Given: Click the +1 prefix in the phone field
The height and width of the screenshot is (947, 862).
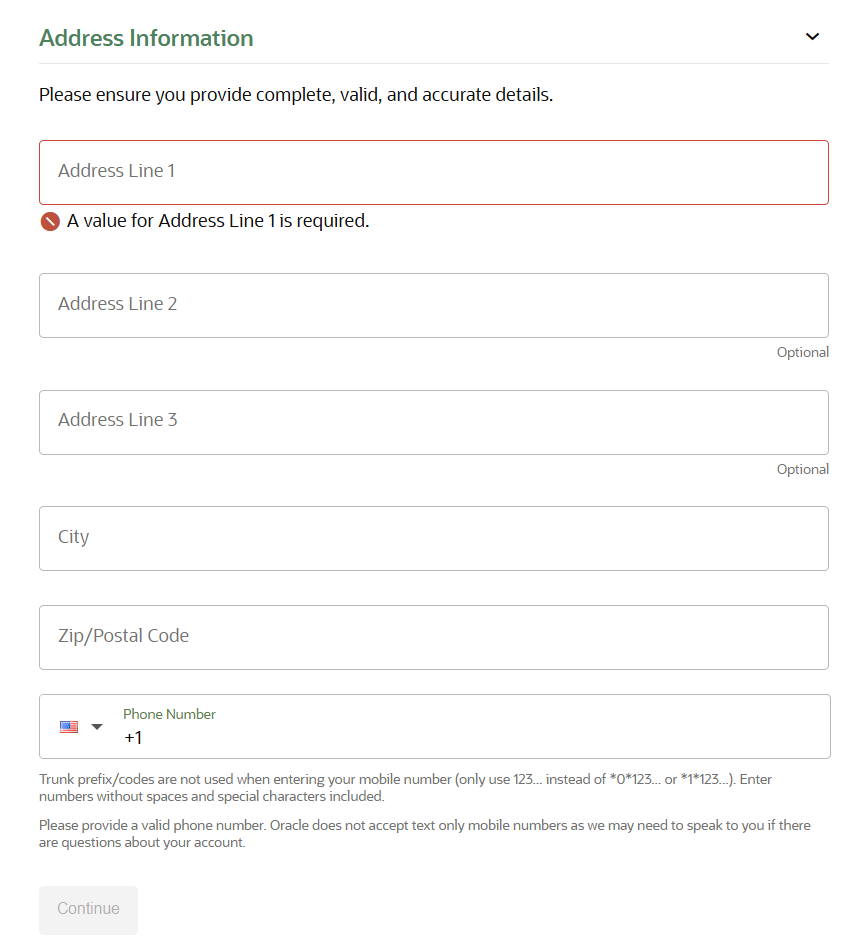Looking at the screenshot, I should (134, 736).
